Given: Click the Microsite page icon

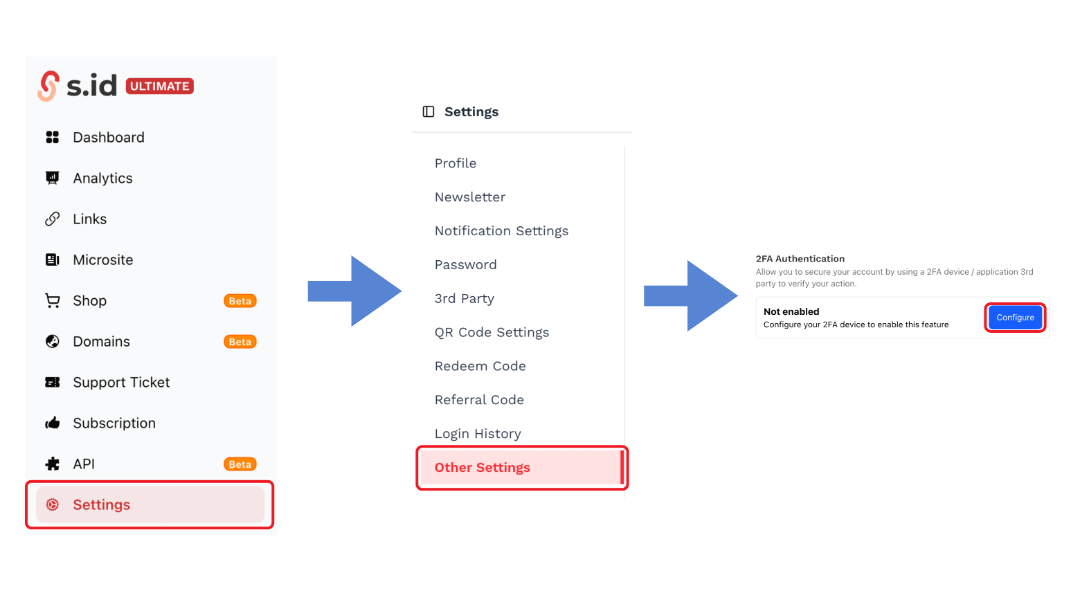Looking at the screenshot, I should [53, 260].
